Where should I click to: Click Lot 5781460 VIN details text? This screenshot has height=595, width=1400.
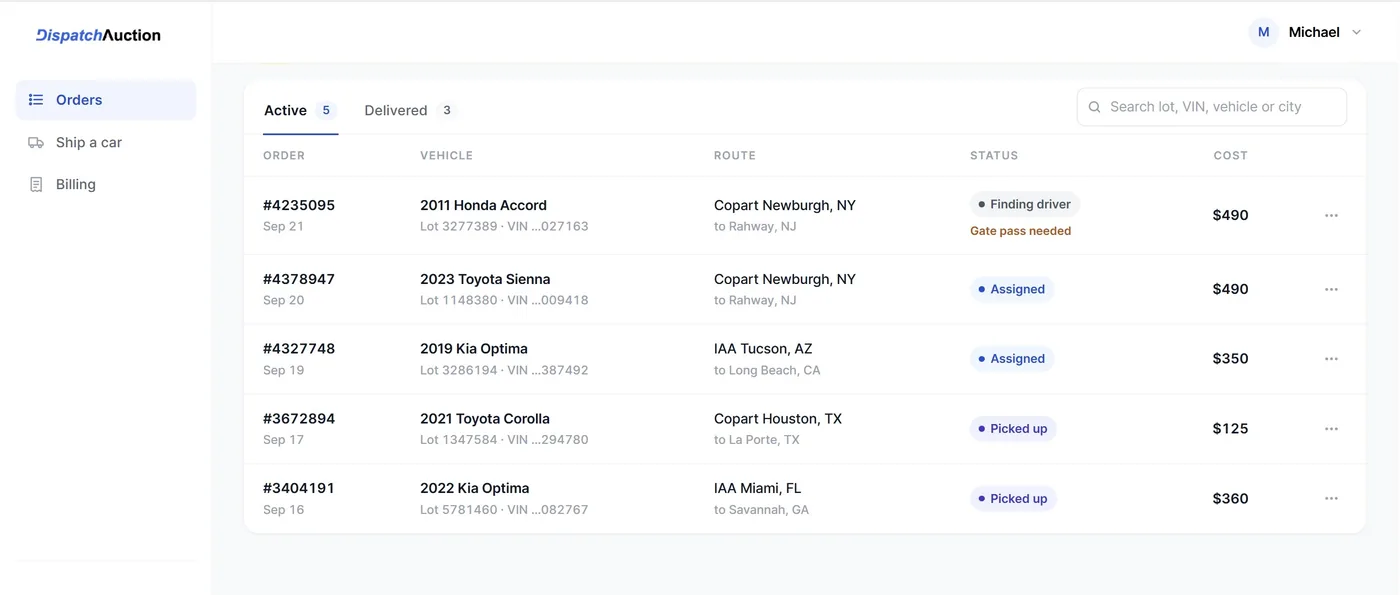click(x=504, y=510)
